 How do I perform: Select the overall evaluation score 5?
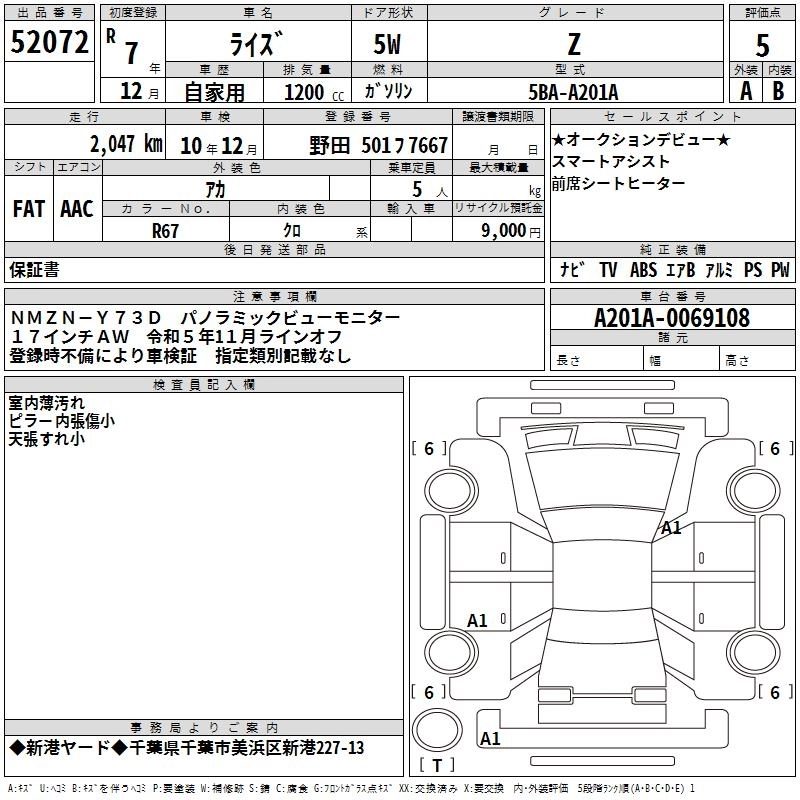coord(762,45)
